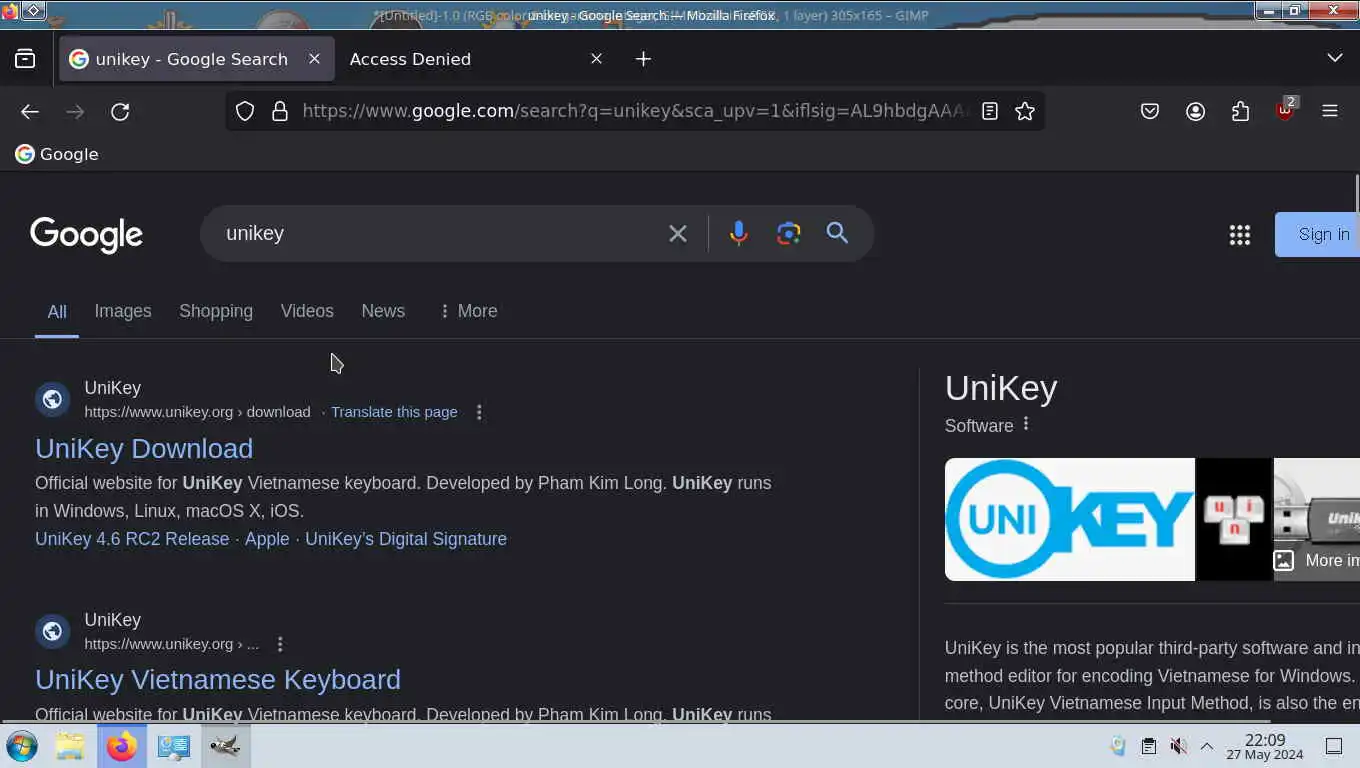Expand the More search filters menu
The width and height of the screenshot is (1360, 768).
[468, 311]
